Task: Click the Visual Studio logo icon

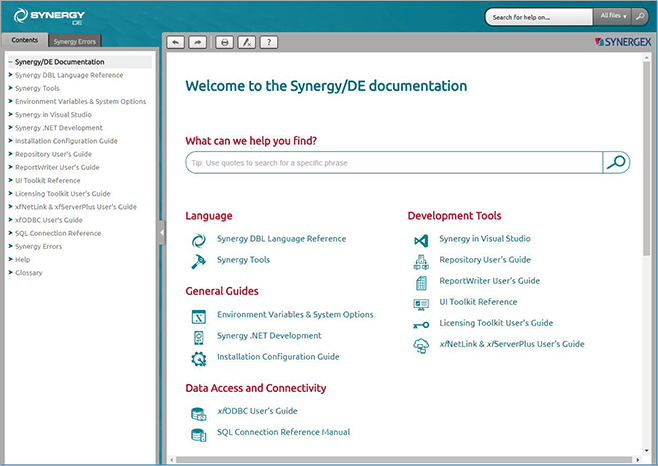Action: pyautogui.click(x=421, y=240)
